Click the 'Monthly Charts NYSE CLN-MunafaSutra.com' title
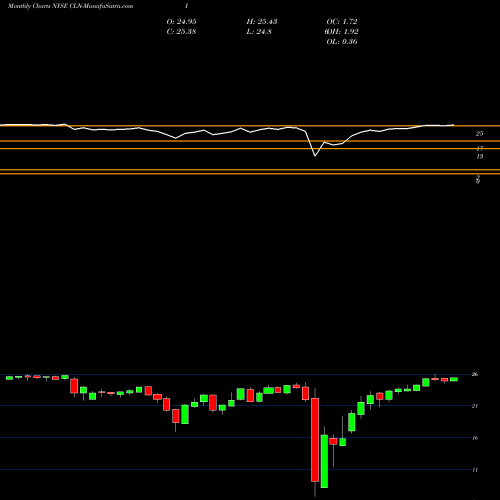This screenshot has height=500, width=500. (x=70, y=6)
